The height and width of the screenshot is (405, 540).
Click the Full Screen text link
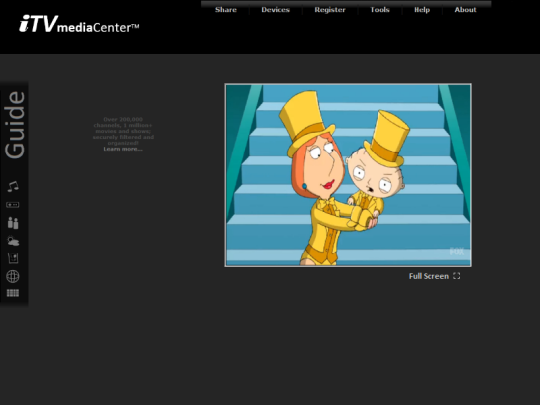click(x=429, y=276)
